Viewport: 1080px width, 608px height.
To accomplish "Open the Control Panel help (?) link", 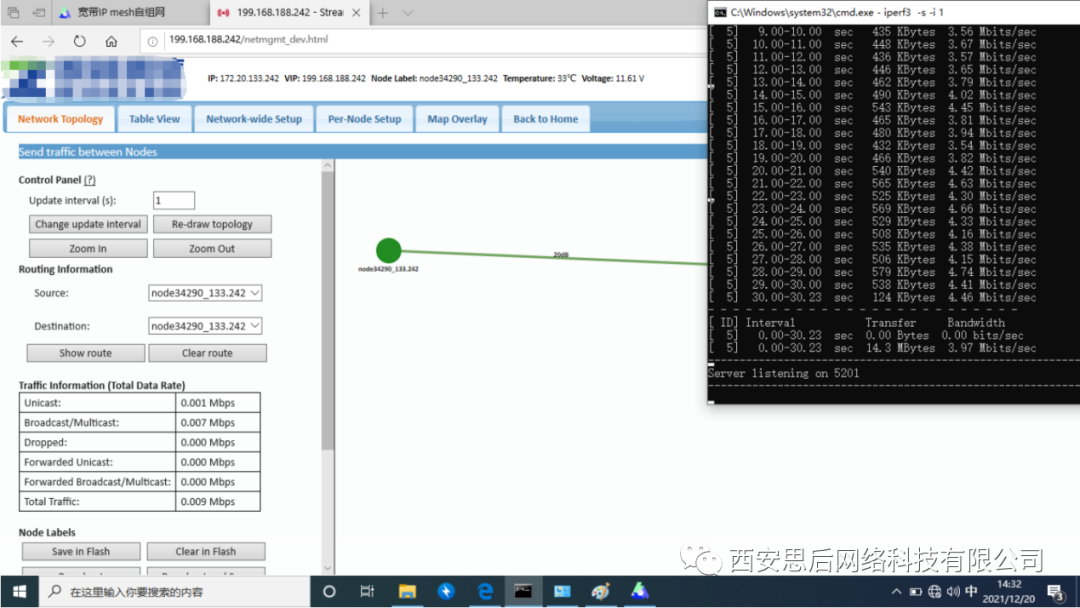I will tap(90, 180).
